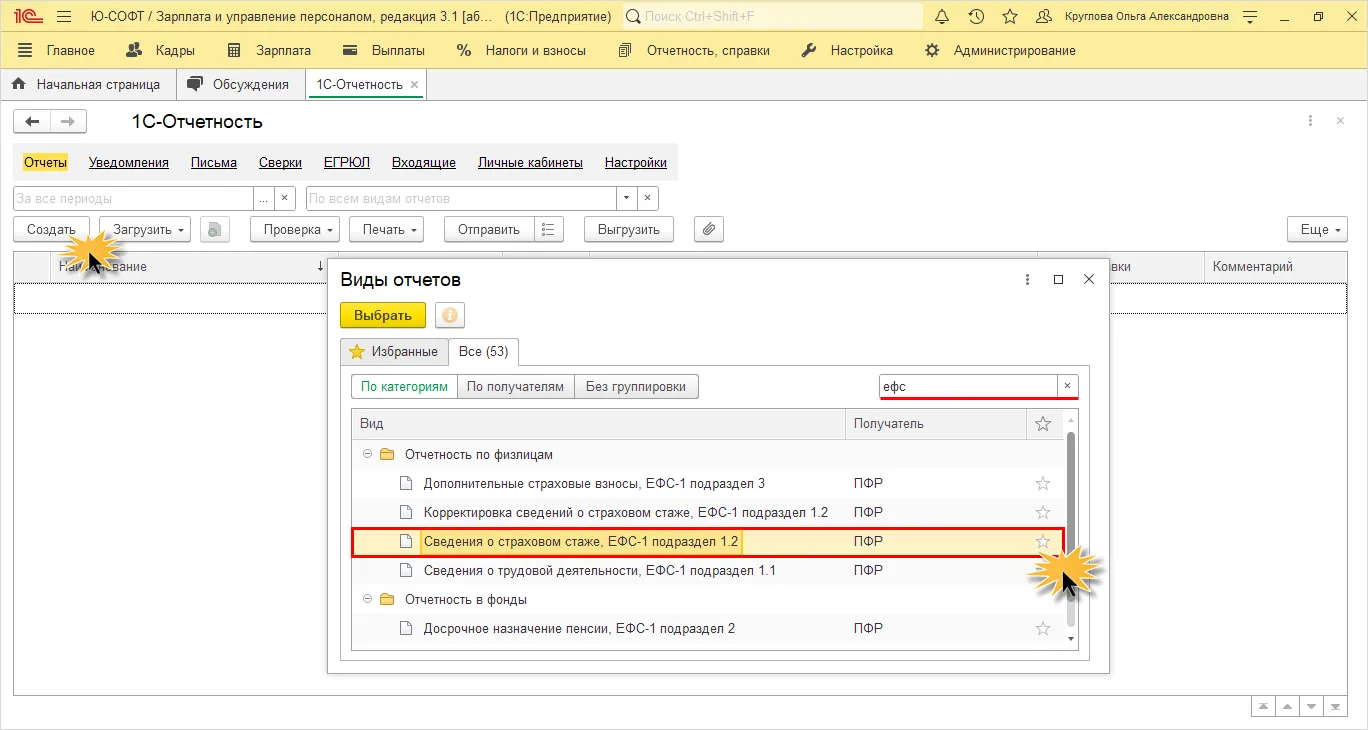This screenshot has height=730, width=1368.
Task: Clear the report type filter
Action: 649,198
